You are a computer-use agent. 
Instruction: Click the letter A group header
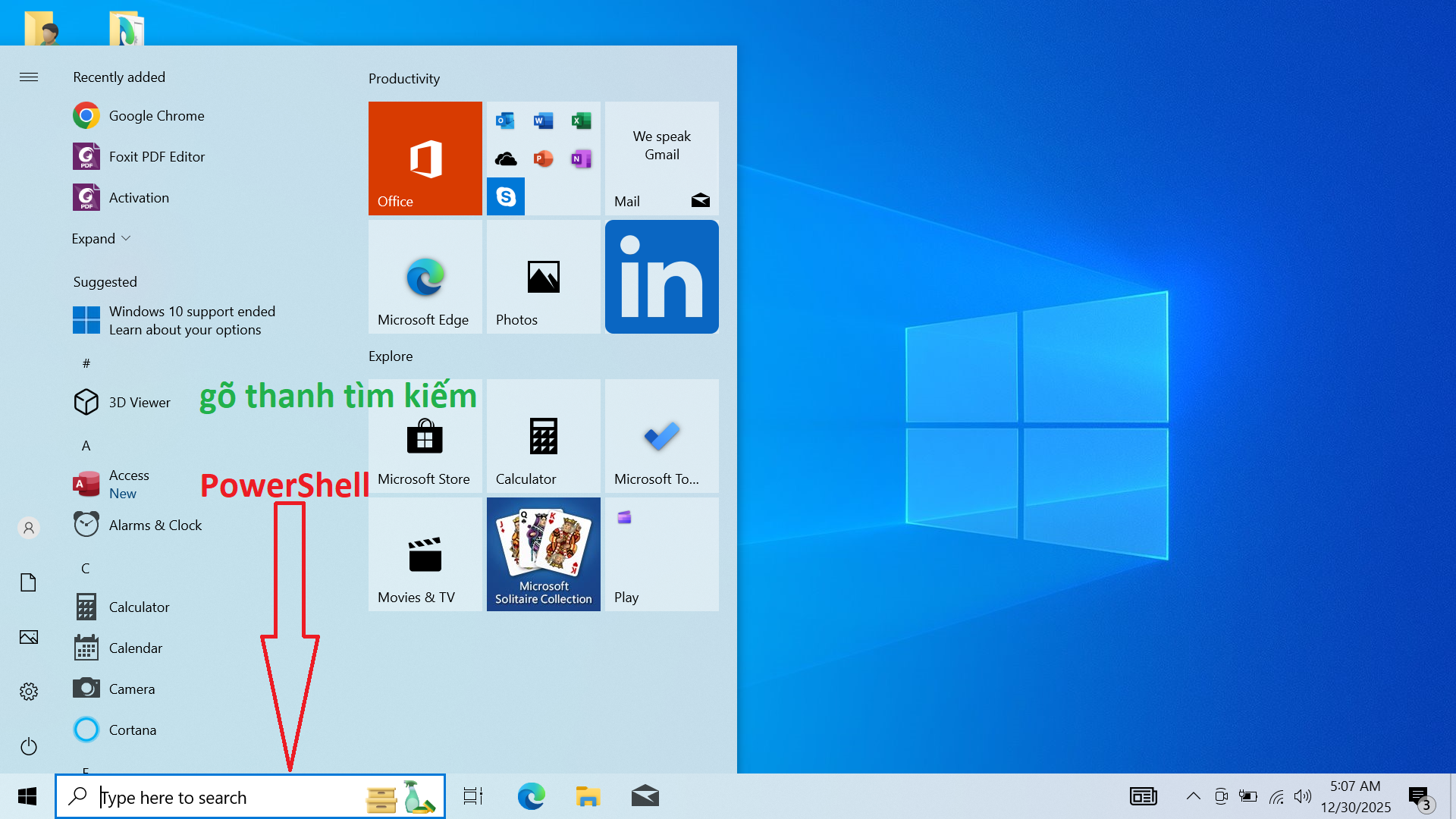pyautogui.click(x=86, y=446)
